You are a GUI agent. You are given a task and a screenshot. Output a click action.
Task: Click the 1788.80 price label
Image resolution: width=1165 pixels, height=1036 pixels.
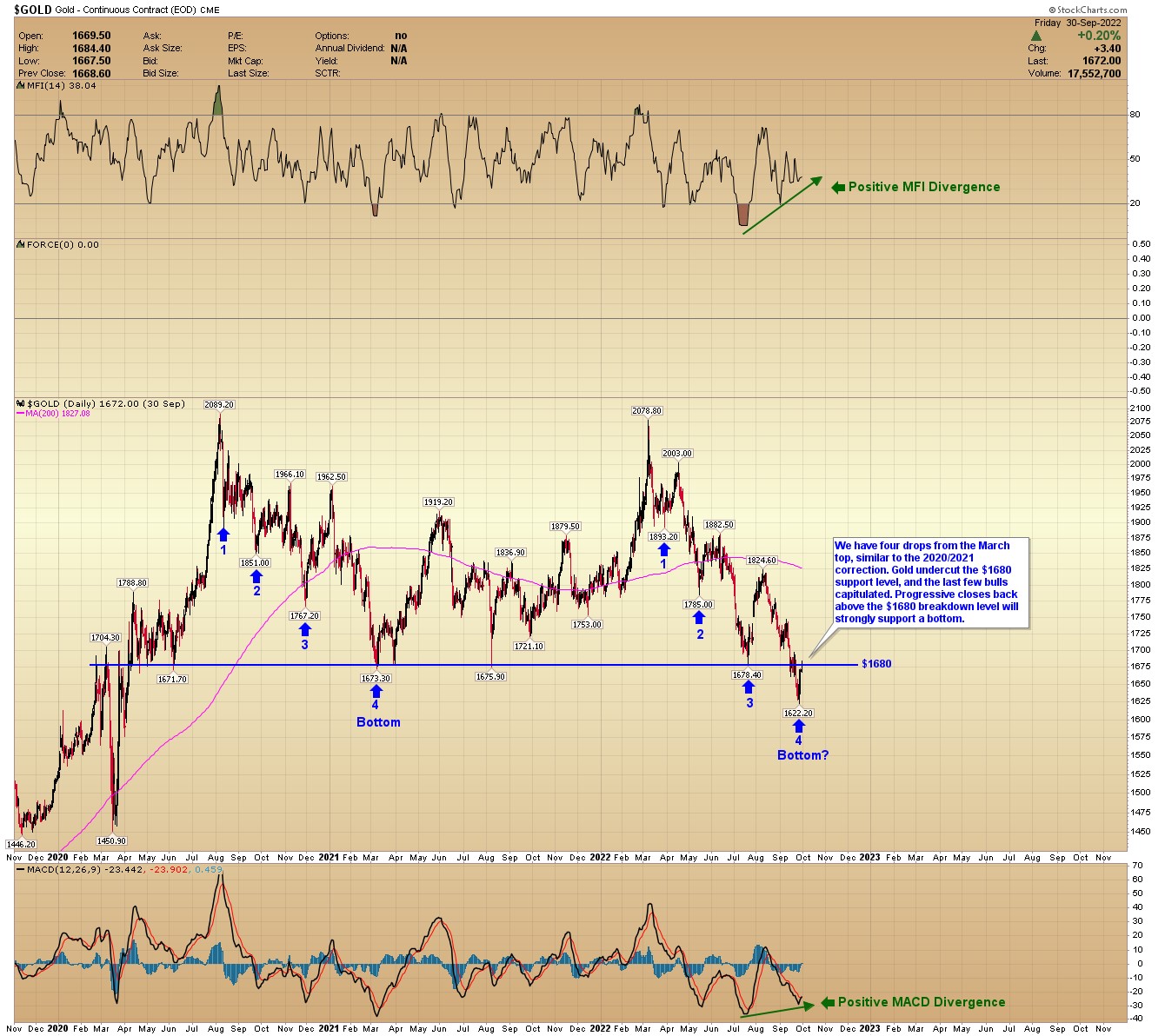tap(133, 583)
